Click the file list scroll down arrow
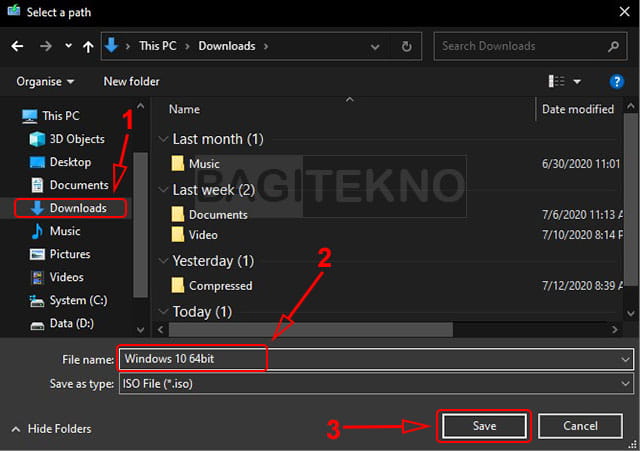The image size is (640, 451). pyautogui.click(x=631, y=313)
